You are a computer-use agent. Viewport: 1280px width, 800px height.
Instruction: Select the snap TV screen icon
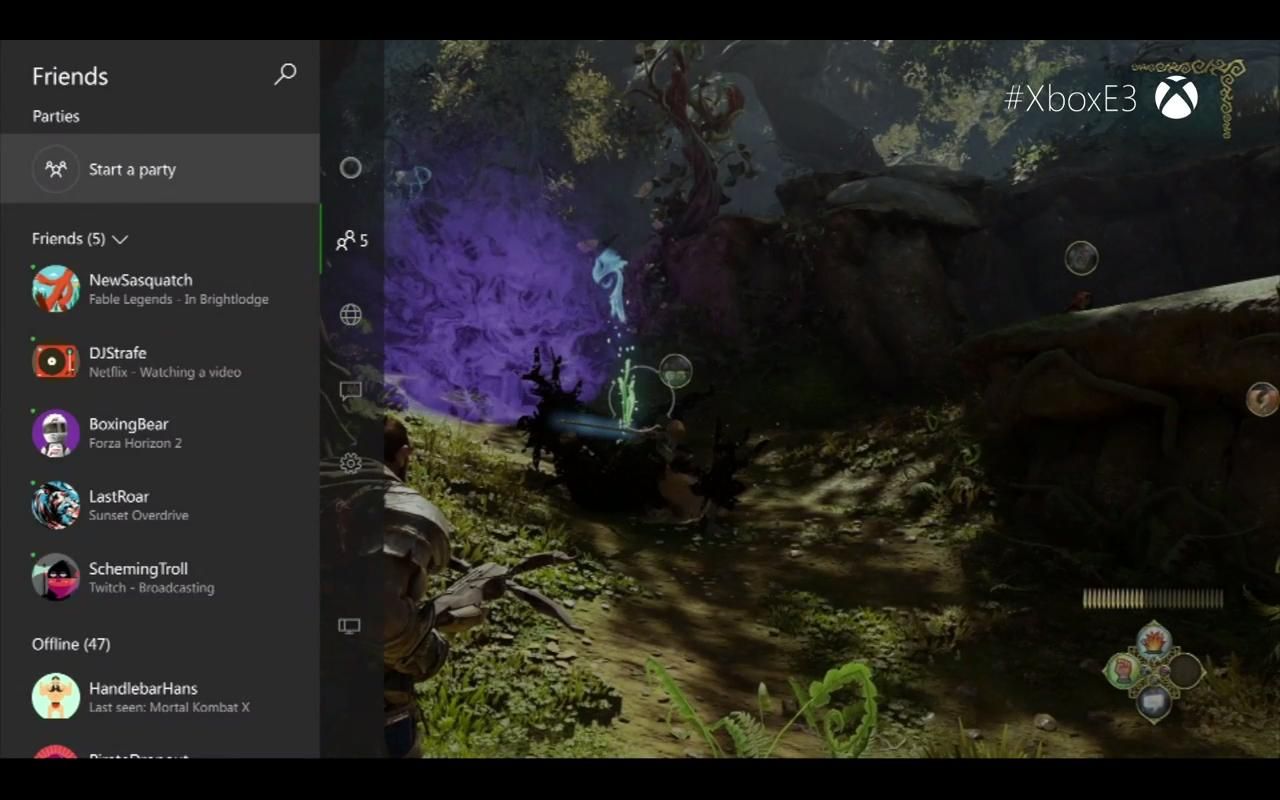(x=349, y=626)
